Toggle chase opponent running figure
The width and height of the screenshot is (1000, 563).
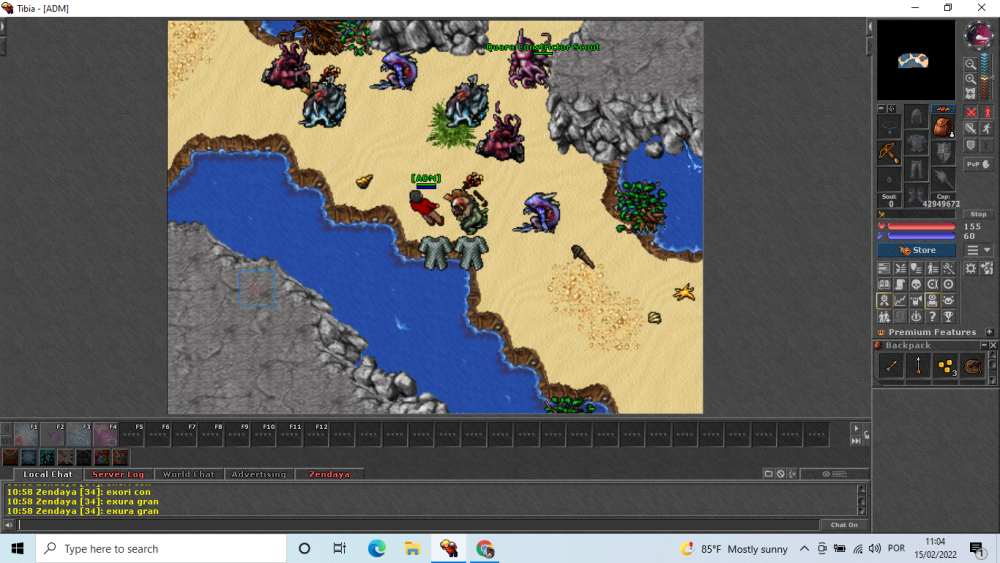(x=987, y=128)
